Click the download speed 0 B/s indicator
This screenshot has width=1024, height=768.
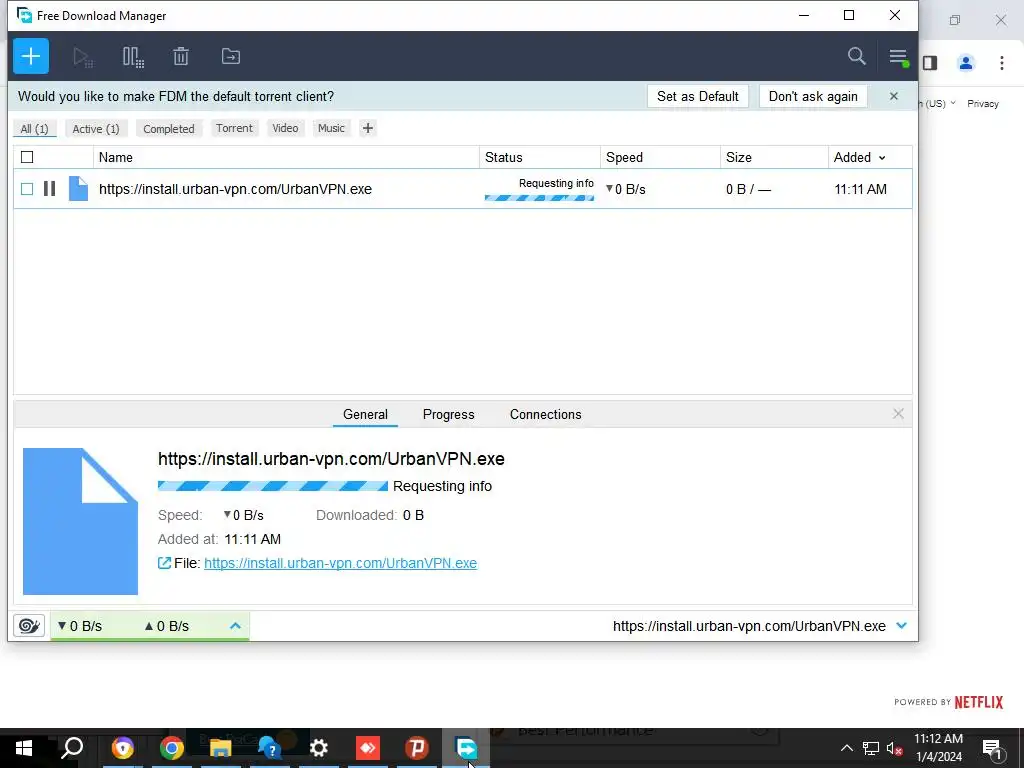[x=80, y=626]
